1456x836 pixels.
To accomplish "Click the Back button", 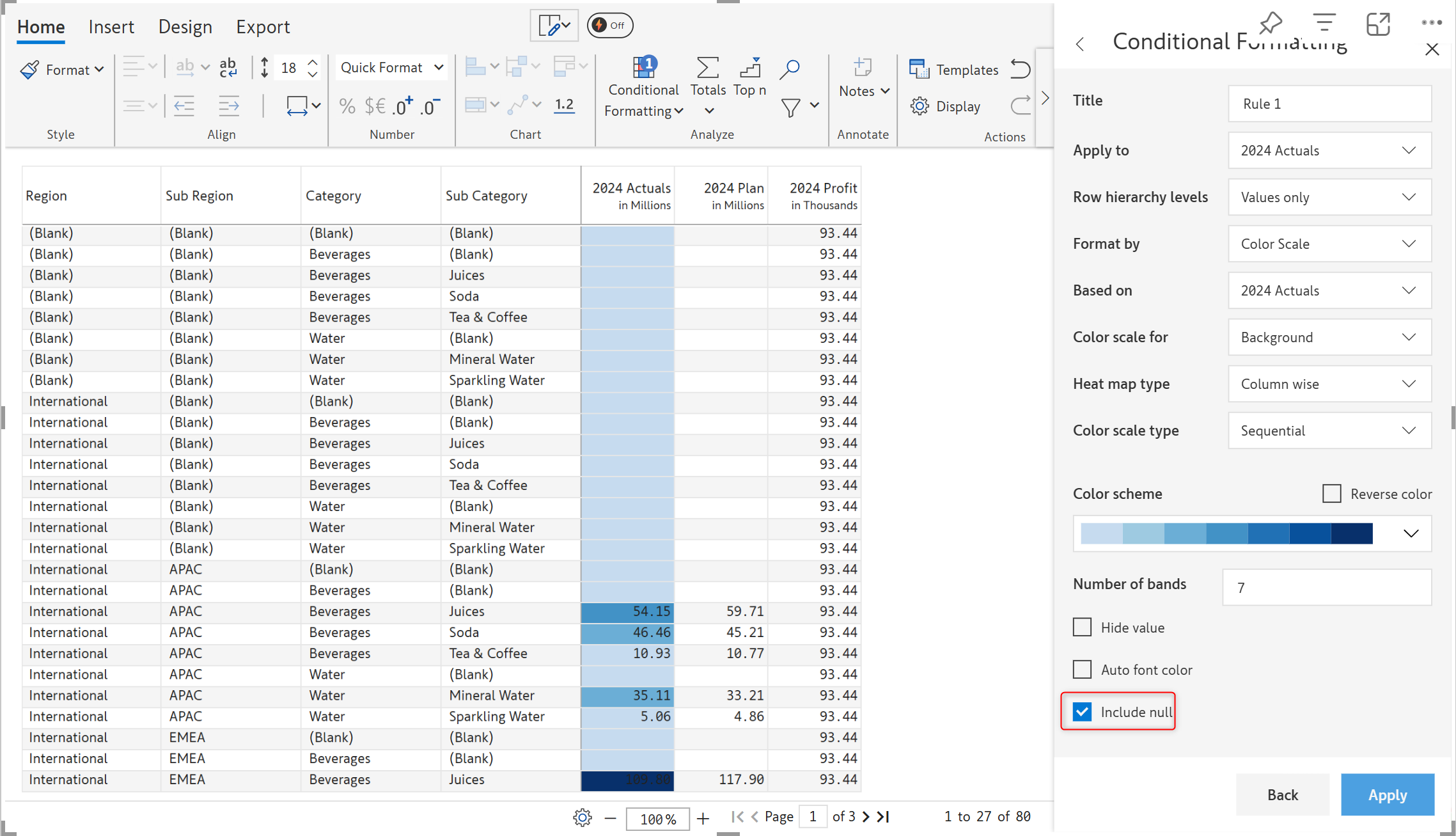I will tap(1282, 795).
